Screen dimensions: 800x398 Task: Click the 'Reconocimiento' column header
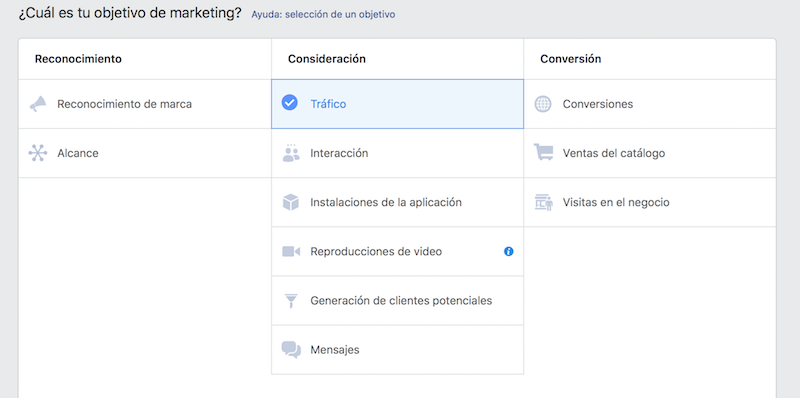click(78, 59)
